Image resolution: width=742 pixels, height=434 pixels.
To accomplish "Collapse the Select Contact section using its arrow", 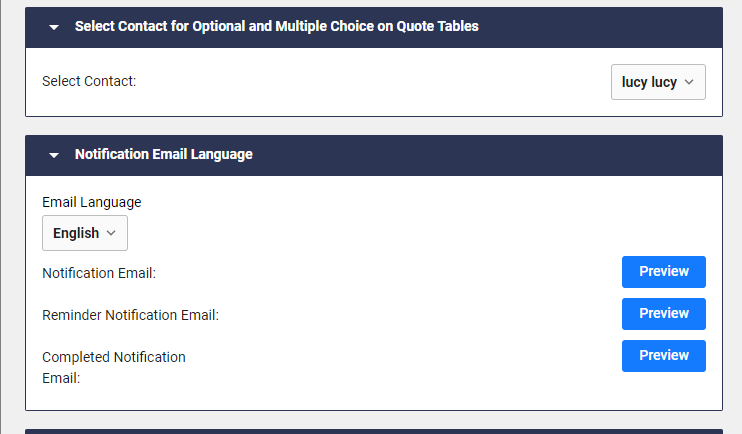I will pyautogui.click(x=54, y=27).
